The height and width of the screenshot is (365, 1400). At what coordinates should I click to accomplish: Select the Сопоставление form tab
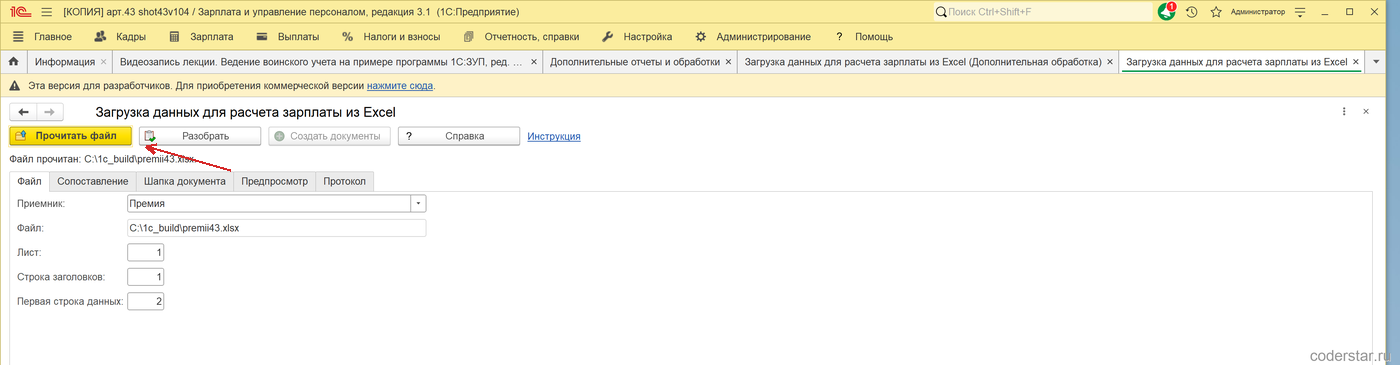coord(93,181)
